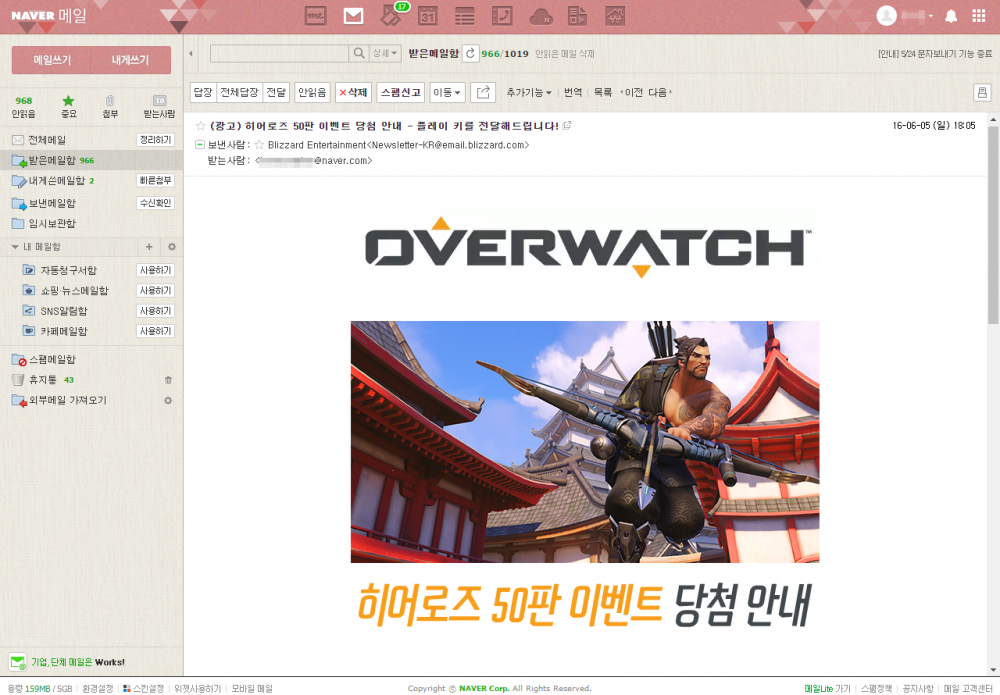Image resolution: width=1000 pixels, height=695 pixels.
Task: Click inside the mail search field
Action: [279, 53]
